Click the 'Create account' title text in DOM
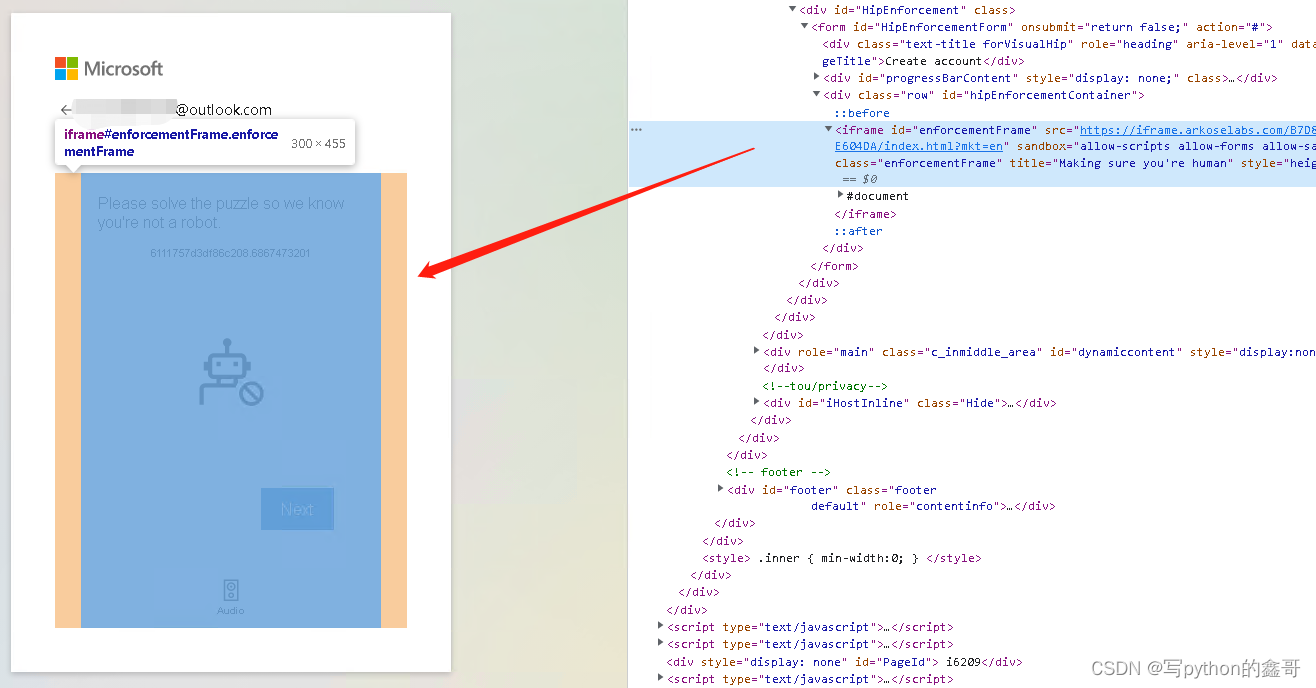This screenshot has height=688, width=1316. click(934, 61)
